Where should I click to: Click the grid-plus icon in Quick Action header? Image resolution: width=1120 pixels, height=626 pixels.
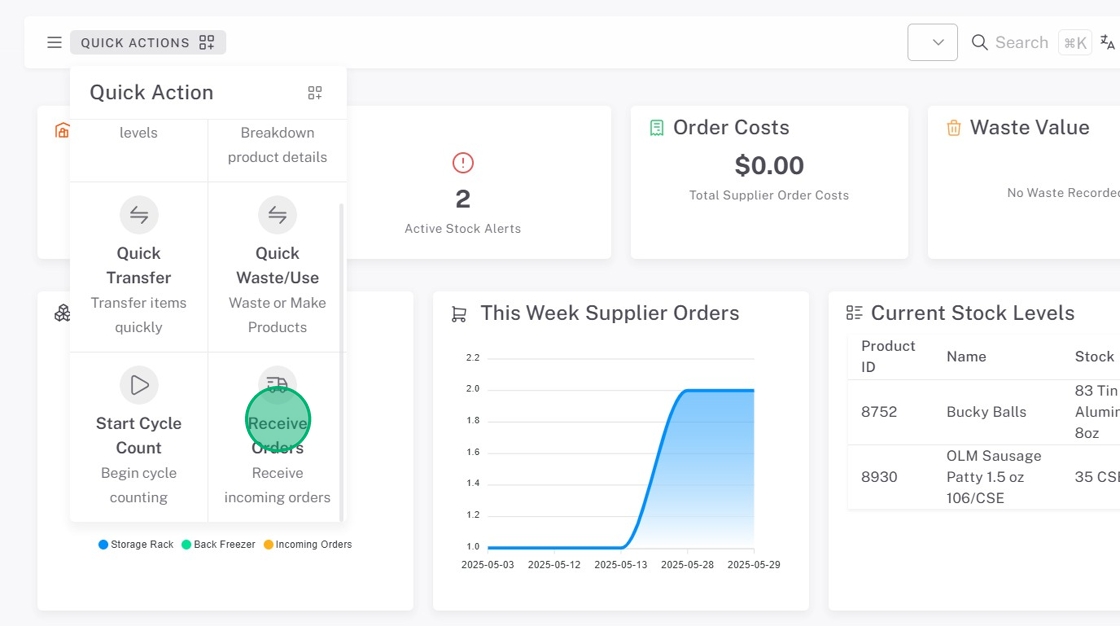pyautogui.click(x=315, y=93)
